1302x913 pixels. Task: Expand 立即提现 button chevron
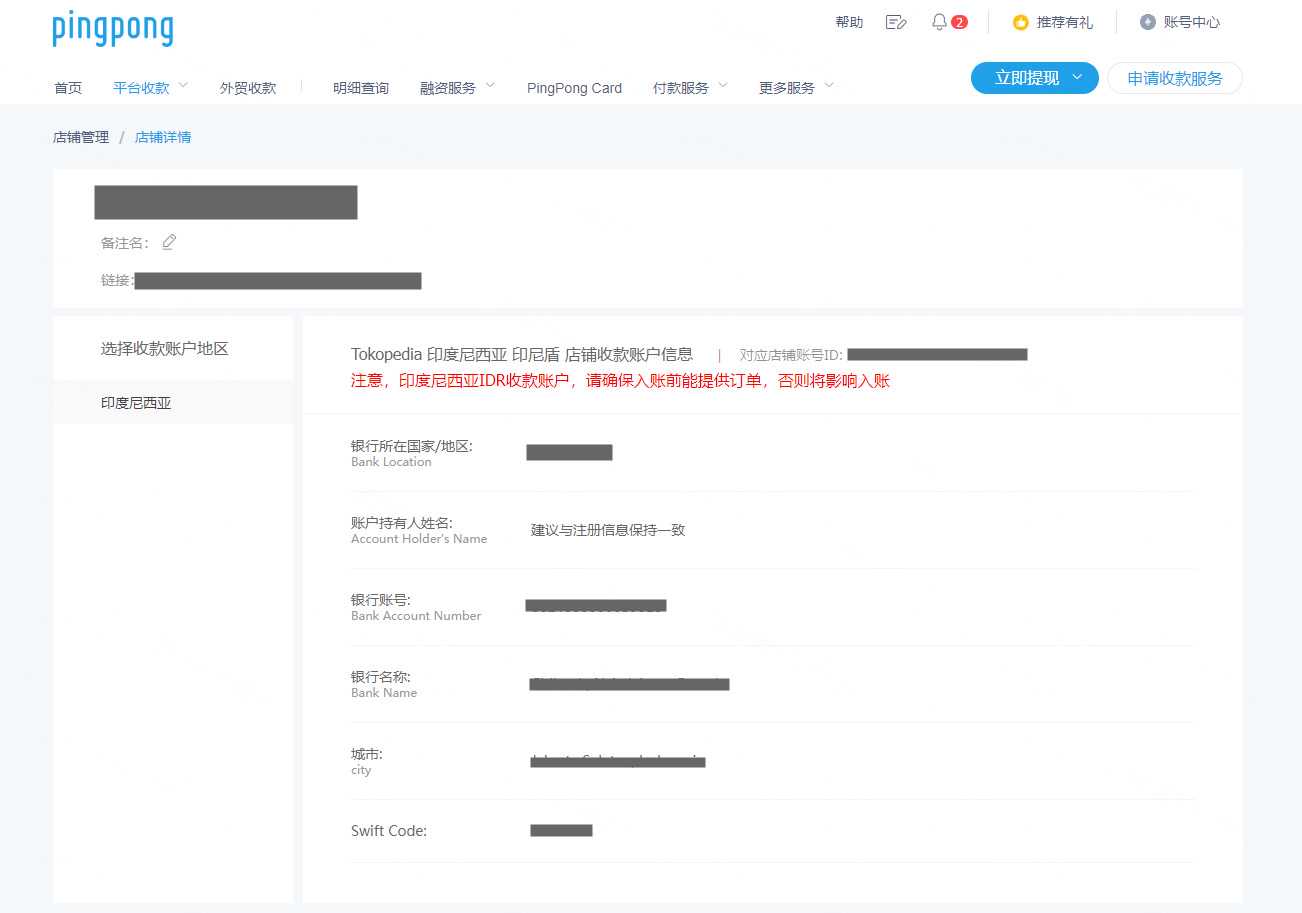pyautogui.click(x=1077, y=77)
